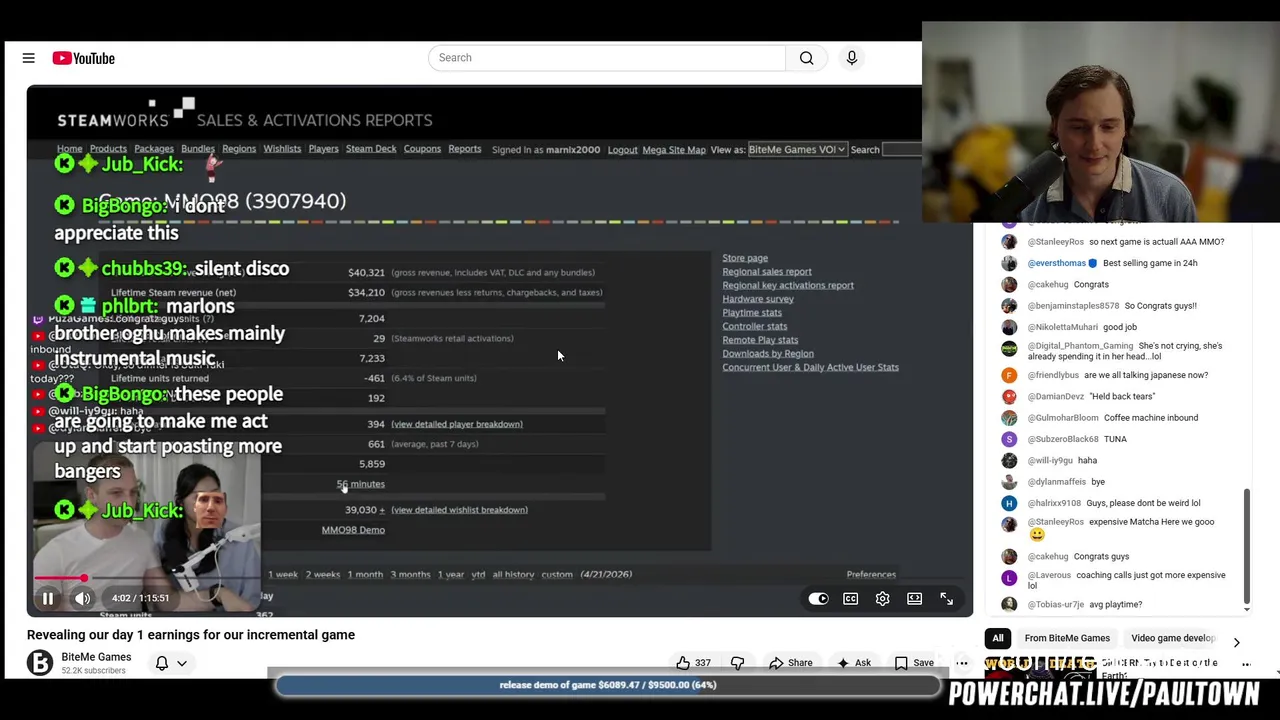This screenshot has width=1280, height=720.
Task: Click the Steam Deck menu in Steamworks
Action: pyautogui.click(x=371, y=149)
